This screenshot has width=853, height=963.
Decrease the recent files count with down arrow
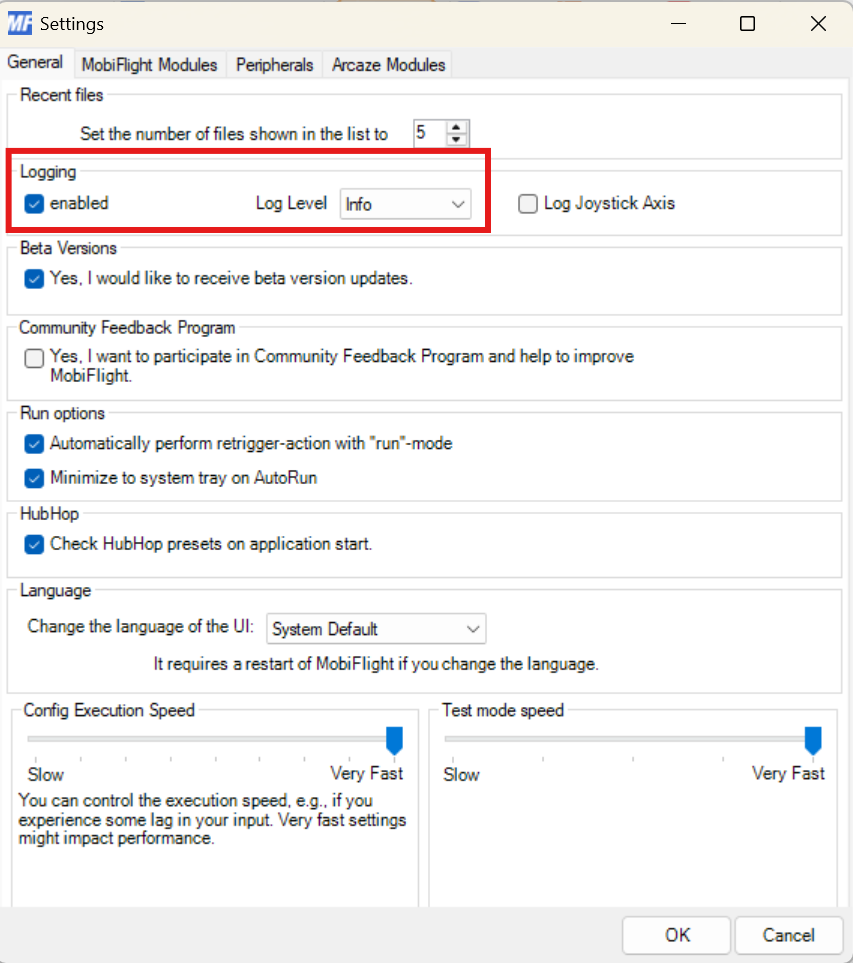pos(456,139)
